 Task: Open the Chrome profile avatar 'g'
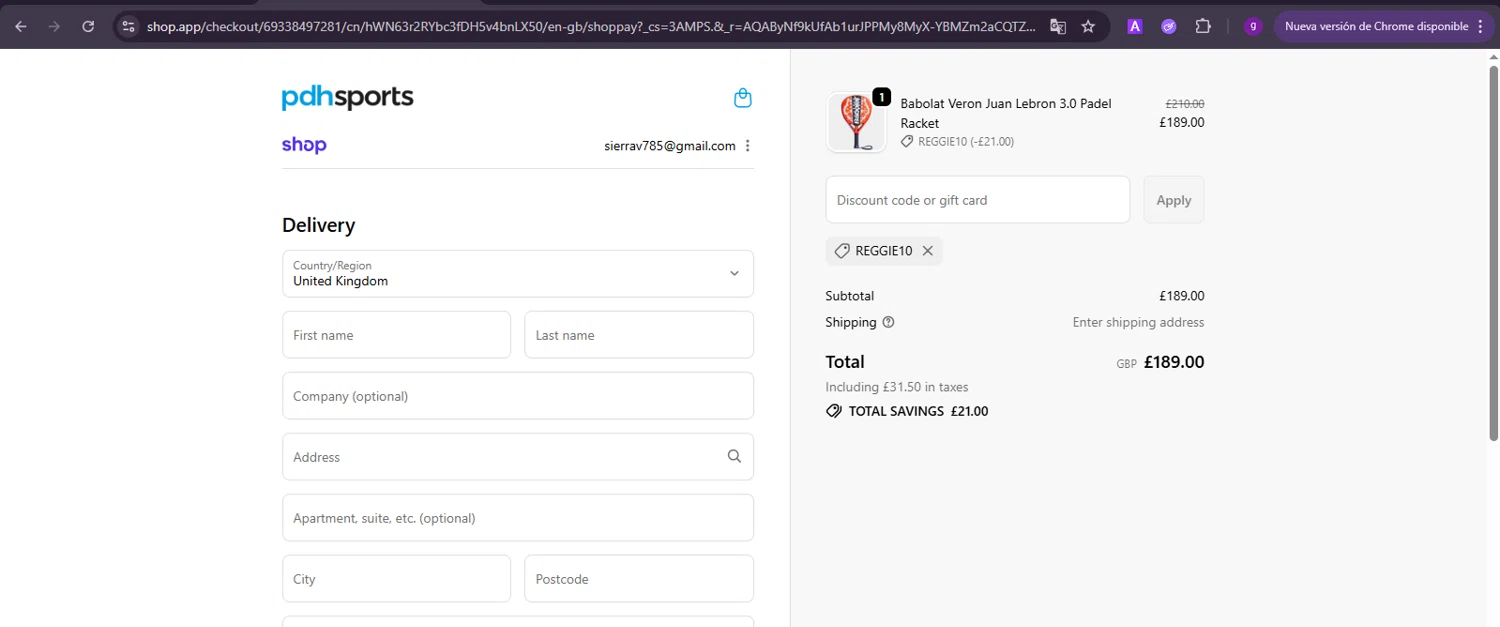[1253, 27]
